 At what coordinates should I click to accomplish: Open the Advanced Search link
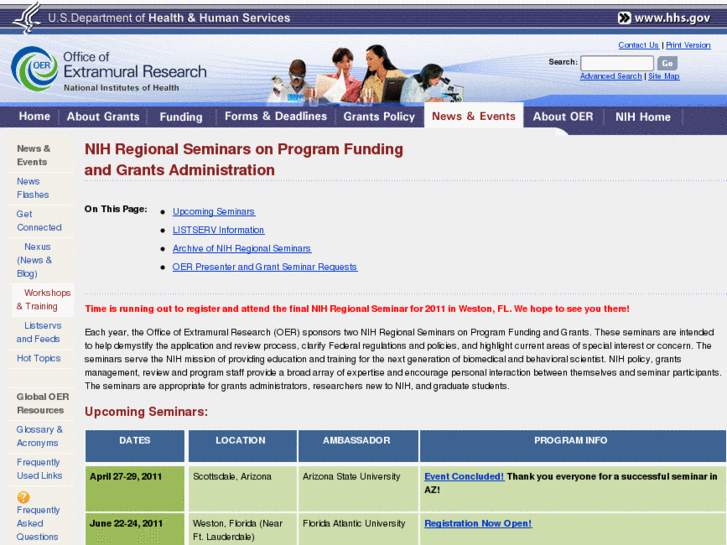coord(611,76)
